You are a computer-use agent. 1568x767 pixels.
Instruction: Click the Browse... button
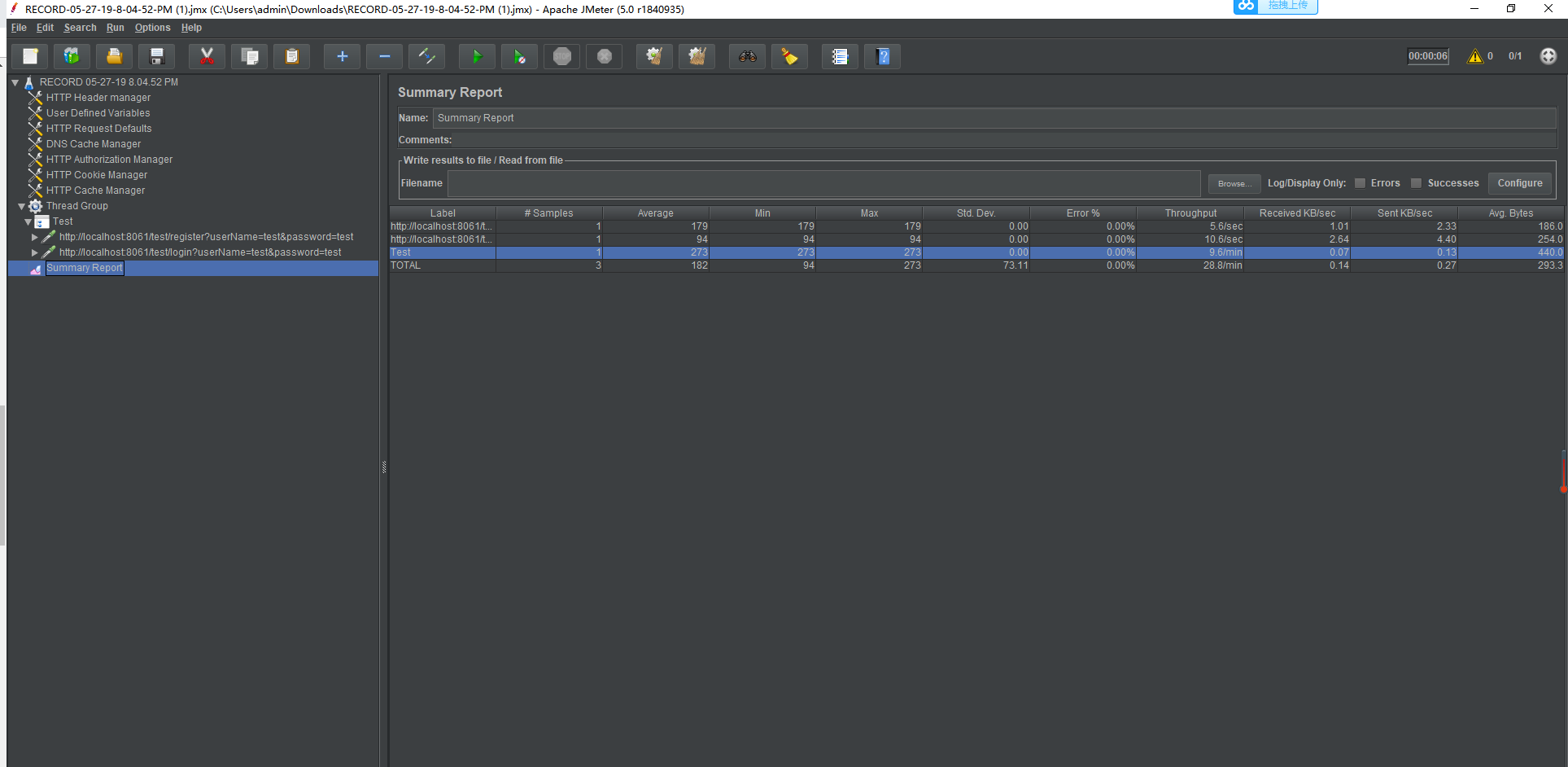pyautogui.click(x=1234, y=183)
